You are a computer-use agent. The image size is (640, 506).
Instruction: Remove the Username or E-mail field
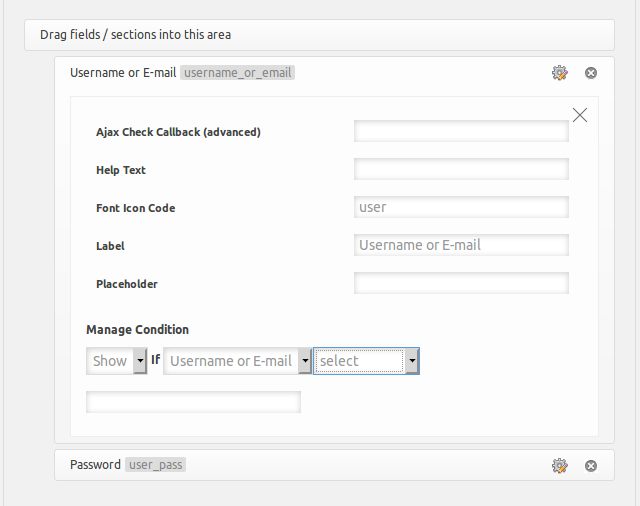[591, 73]
